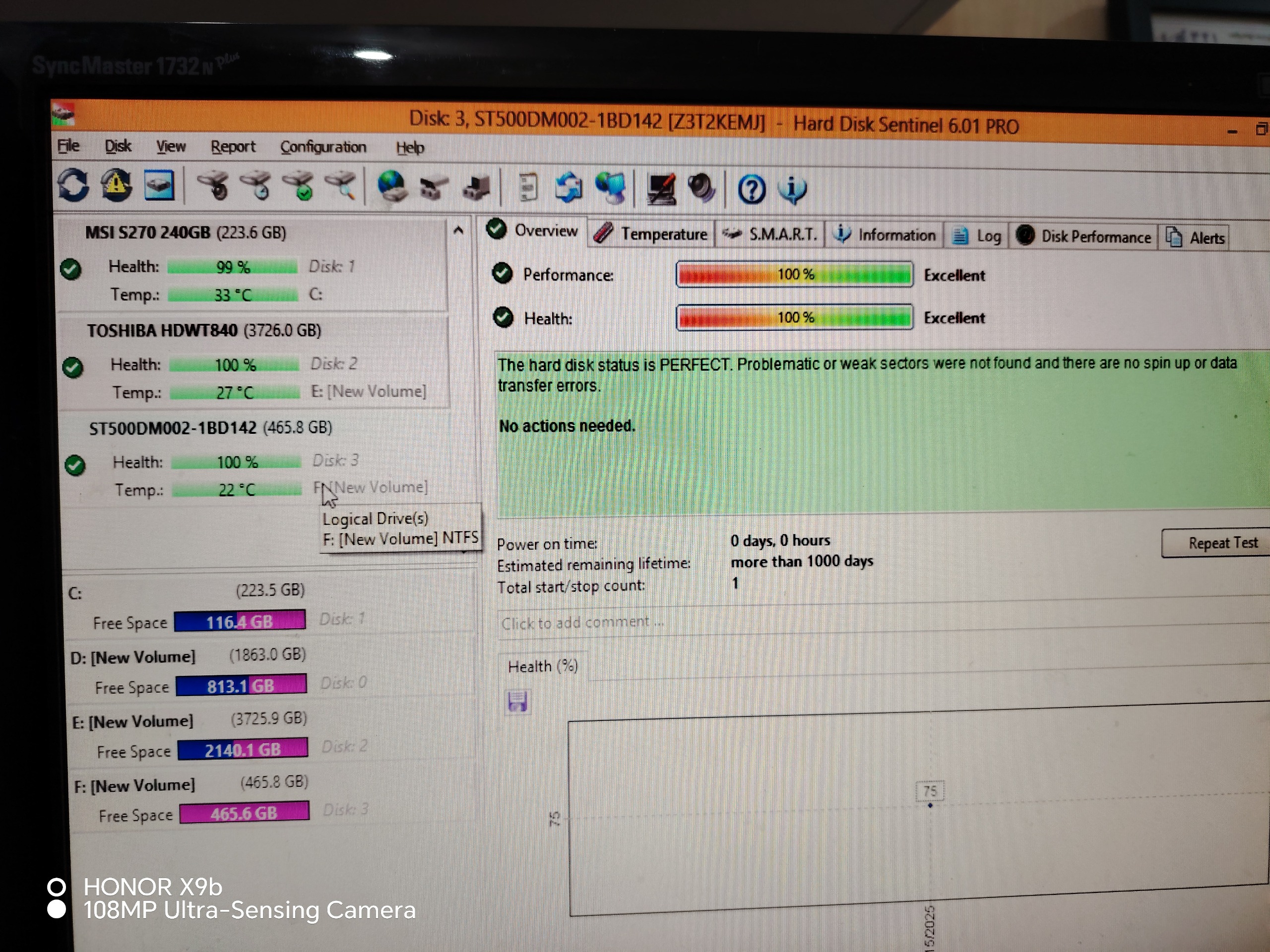This screenshot has height=952, width=1270.
Task: Click the save floppy icon above health graph
Action: coord(517,701)
